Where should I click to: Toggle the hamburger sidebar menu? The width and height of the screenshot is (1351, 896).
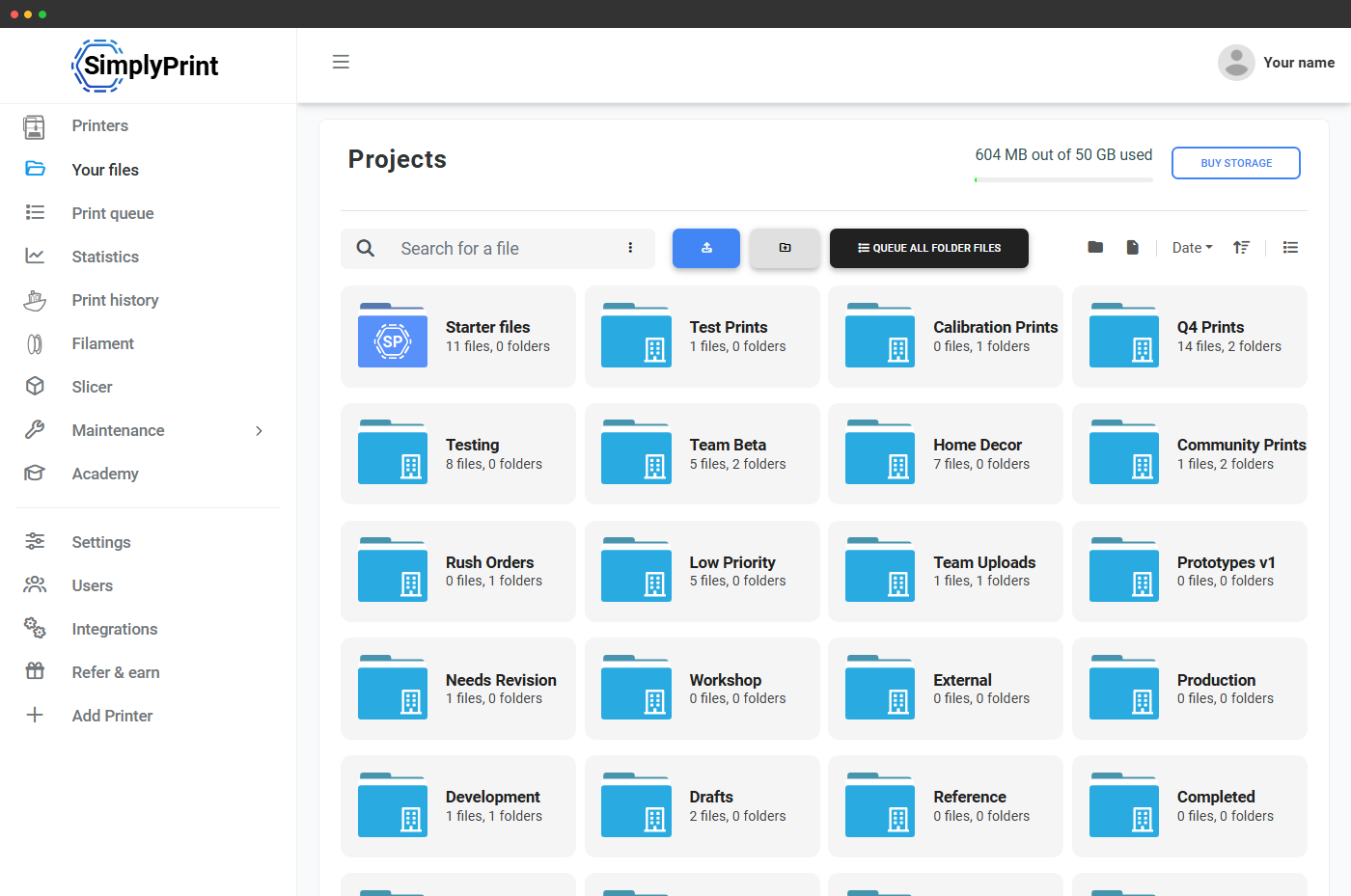click(x=341, y=62)
